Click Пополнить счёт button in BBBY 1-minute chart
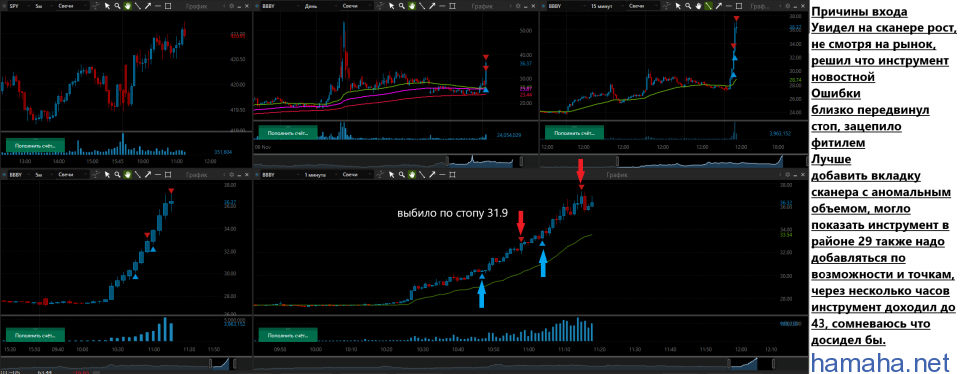960x374 pixels. [288, 335]
